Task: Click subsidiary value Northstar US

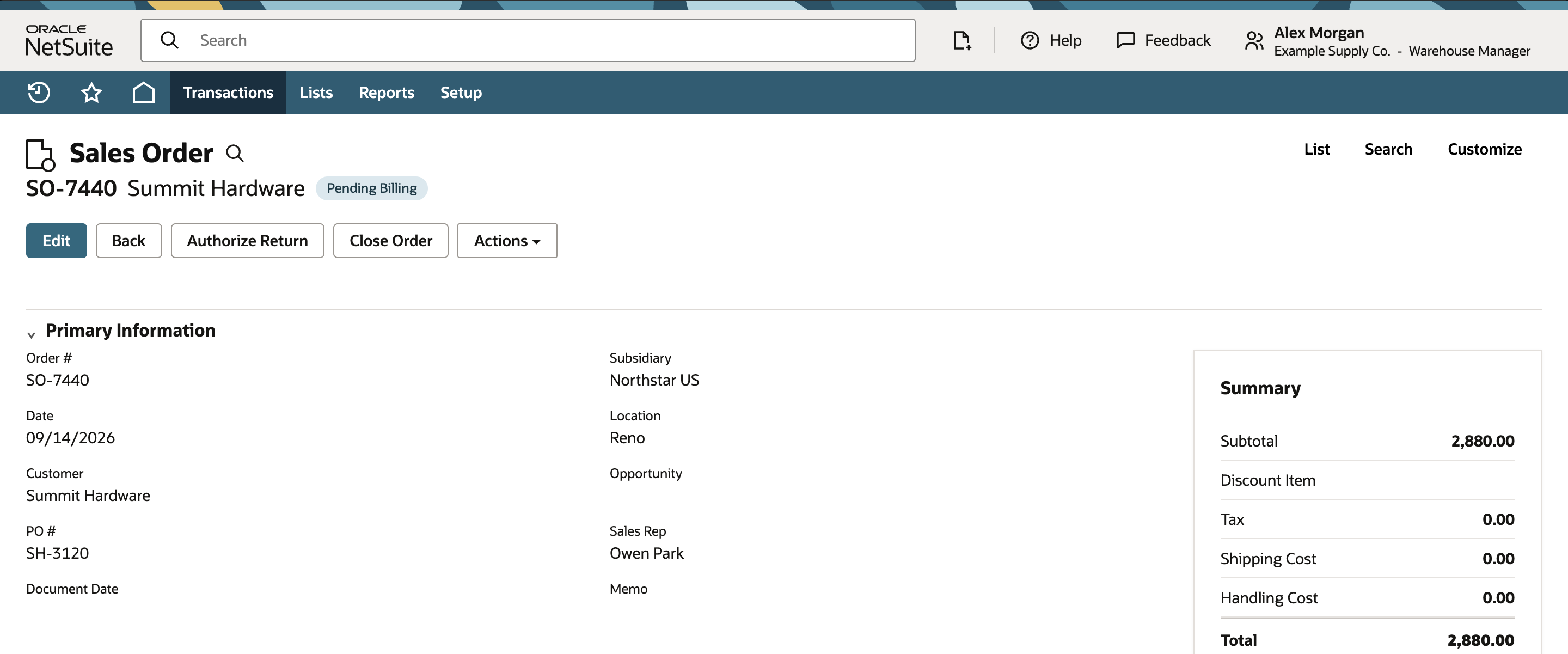Action: tap(654, 380)
